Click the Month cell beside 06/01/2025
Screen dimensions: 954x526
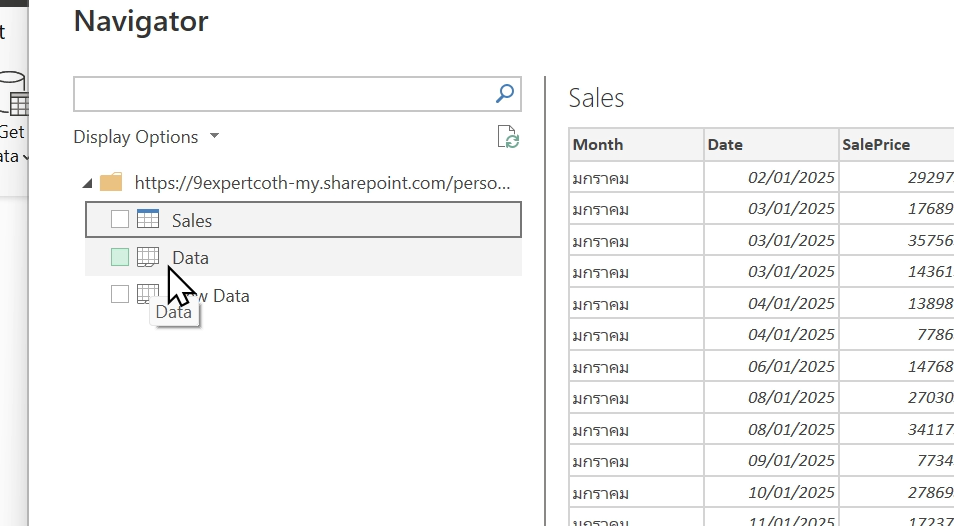[636, 366]
